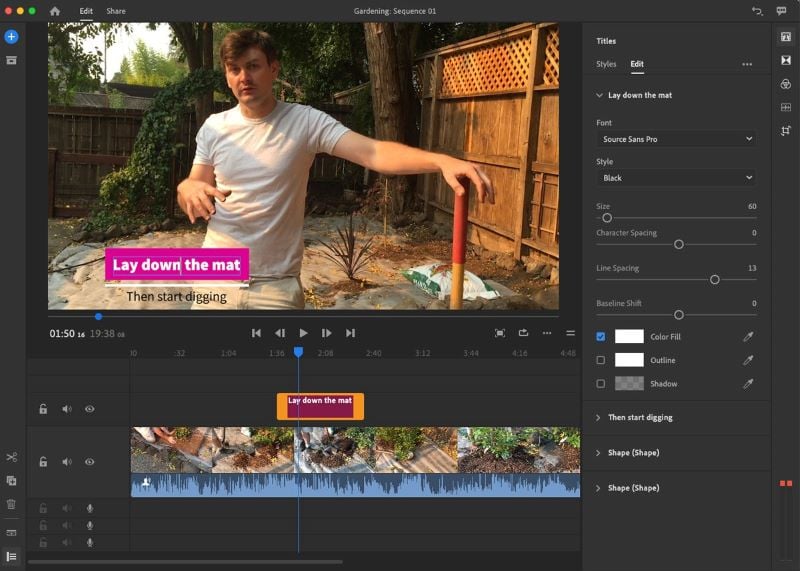Open Titles panel ellipsis menu

747,64
